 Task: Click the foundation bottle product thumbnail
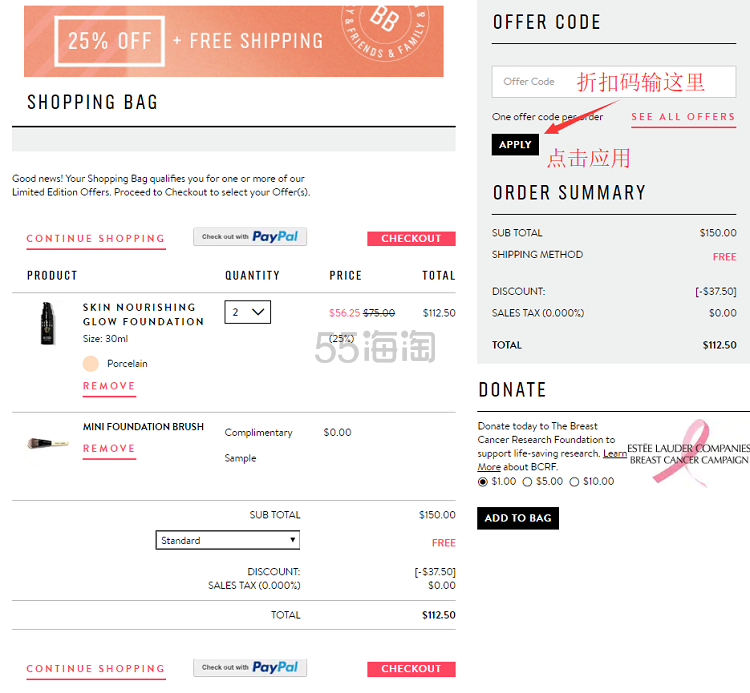[47, 323]
